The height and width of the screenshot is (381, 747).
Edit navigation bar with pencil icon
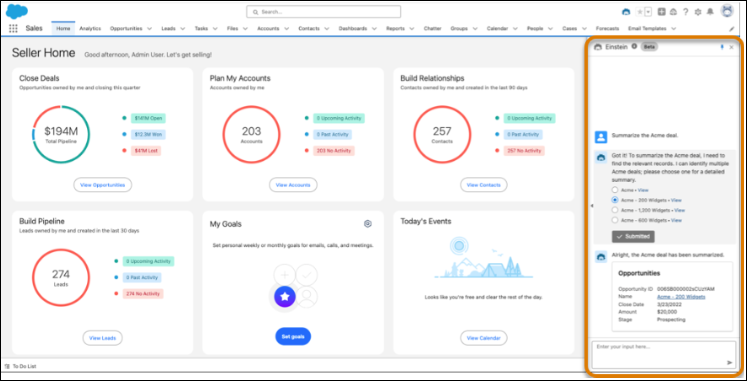tap(732, 29)
